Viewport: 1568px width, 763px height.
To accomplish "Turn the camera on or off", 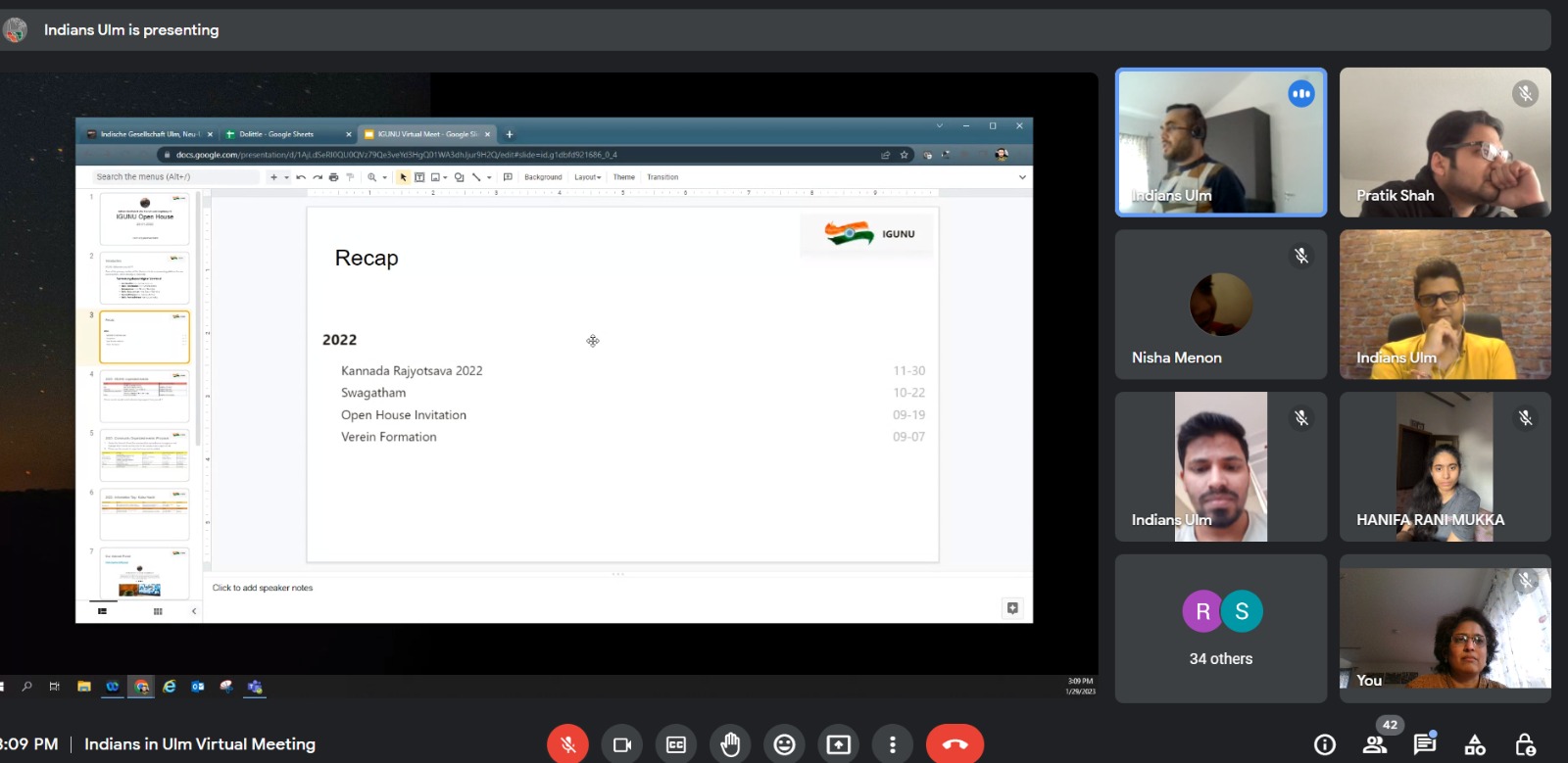I will (621, 744).
